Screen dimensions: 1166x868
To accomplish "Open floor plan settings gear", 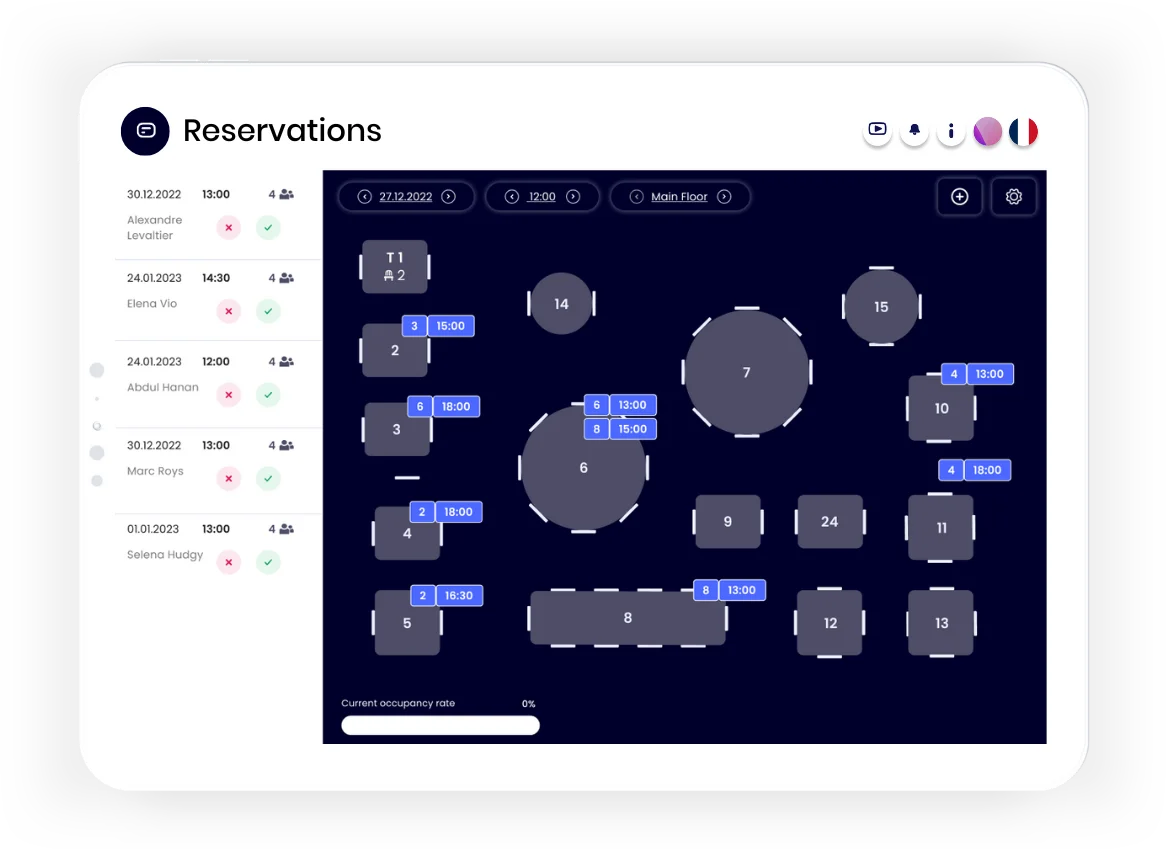I will coord(1014,196).
